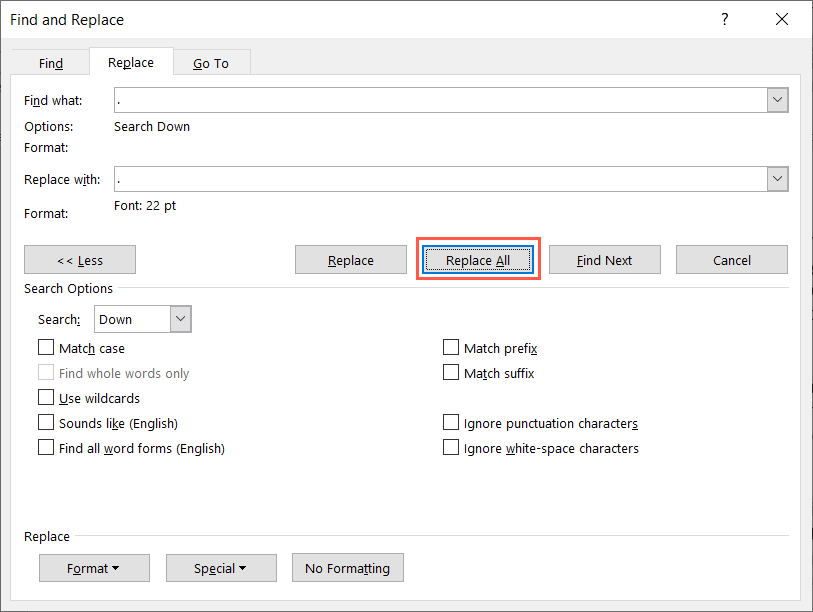The width and height of the screenshot is (813, 612).
Task: Close the Find and Replace dialog
Action: coord(781,19)
